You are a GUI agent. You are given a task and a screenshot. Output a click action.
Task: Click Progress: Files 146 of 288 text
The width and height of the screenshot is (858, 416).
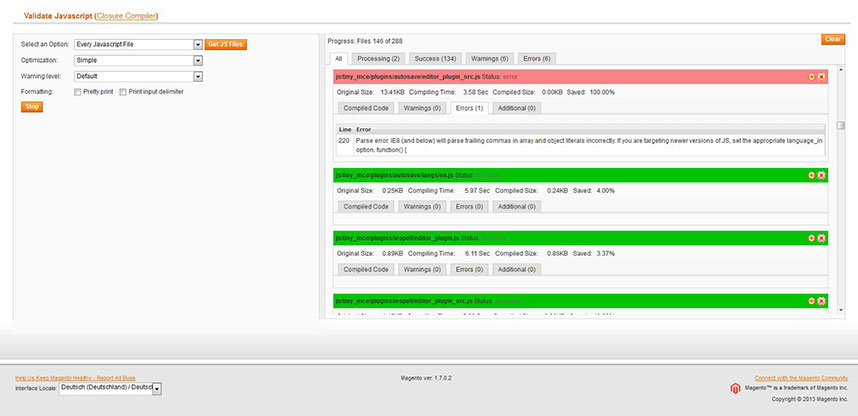[x=366, y=41]
